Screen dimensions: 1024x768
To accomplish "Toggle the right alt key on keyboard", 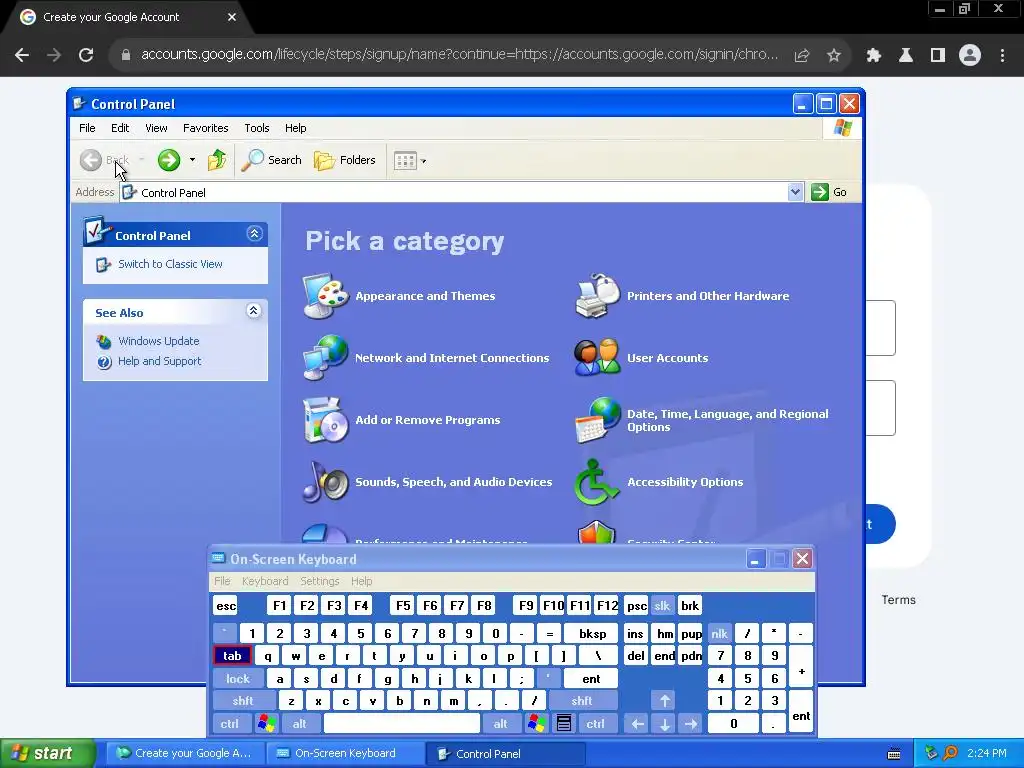I will (500, 724).
